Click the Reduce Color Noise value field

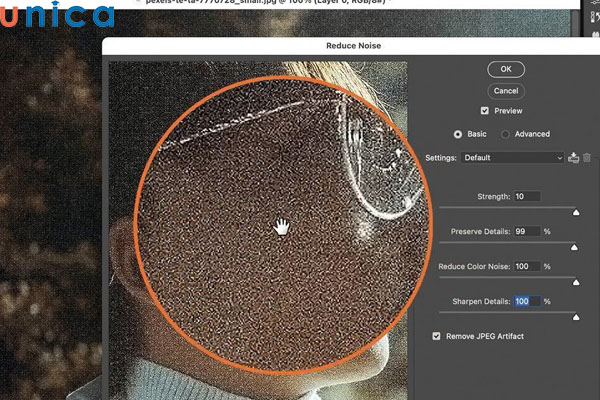click(526, 266)
